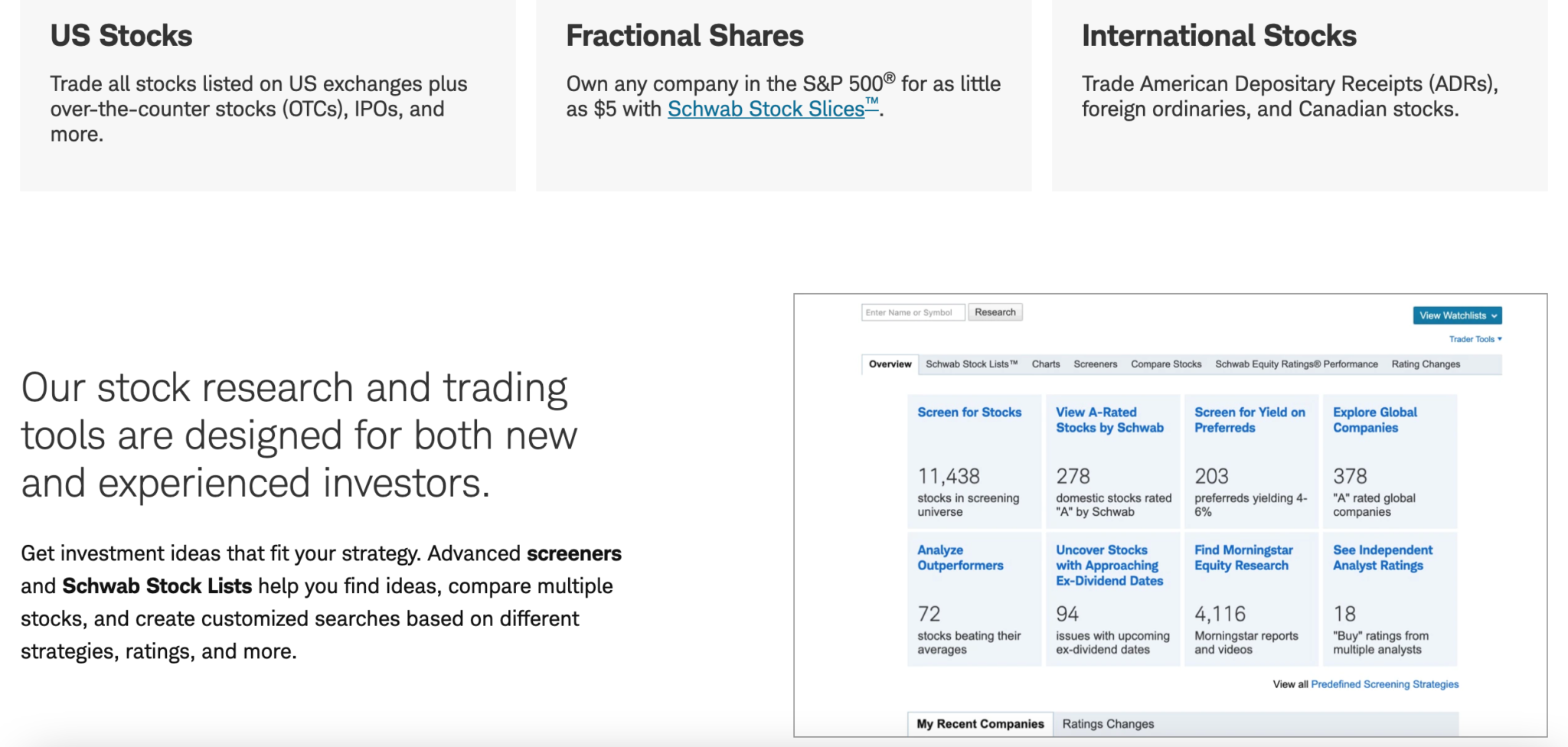The image size is (1568, 747).
Task: Open Predefined Screening Strategies link
Action: [1384, 684]
